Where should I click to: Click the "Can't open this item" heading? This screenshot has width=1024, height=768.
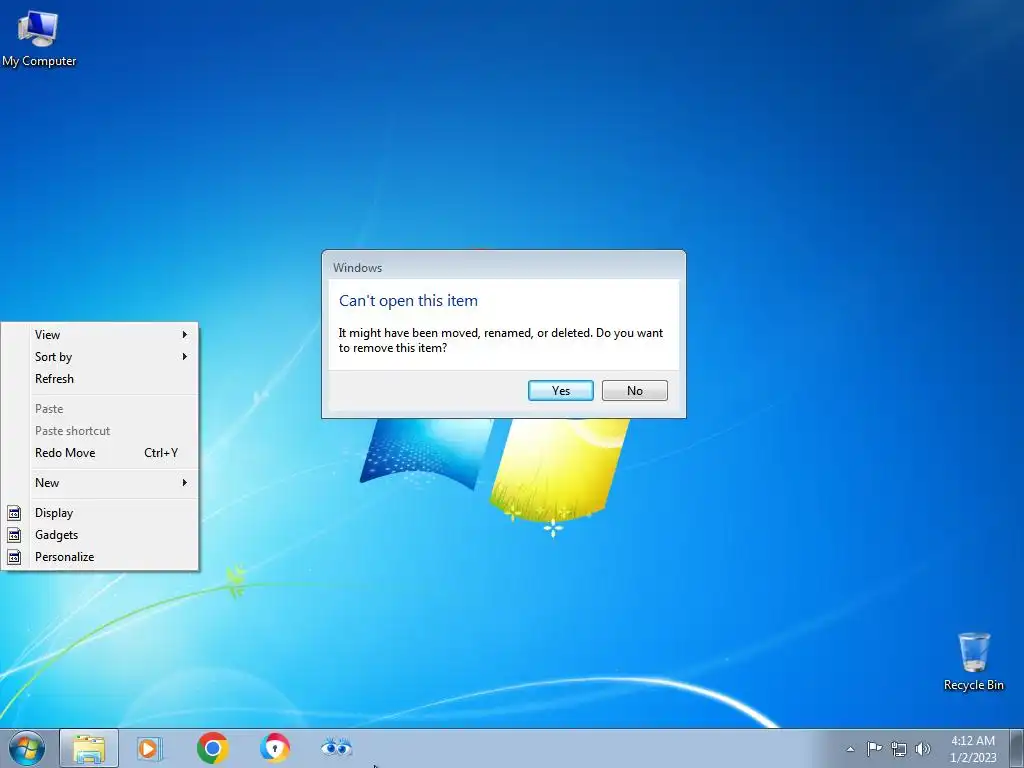[408, 300]
